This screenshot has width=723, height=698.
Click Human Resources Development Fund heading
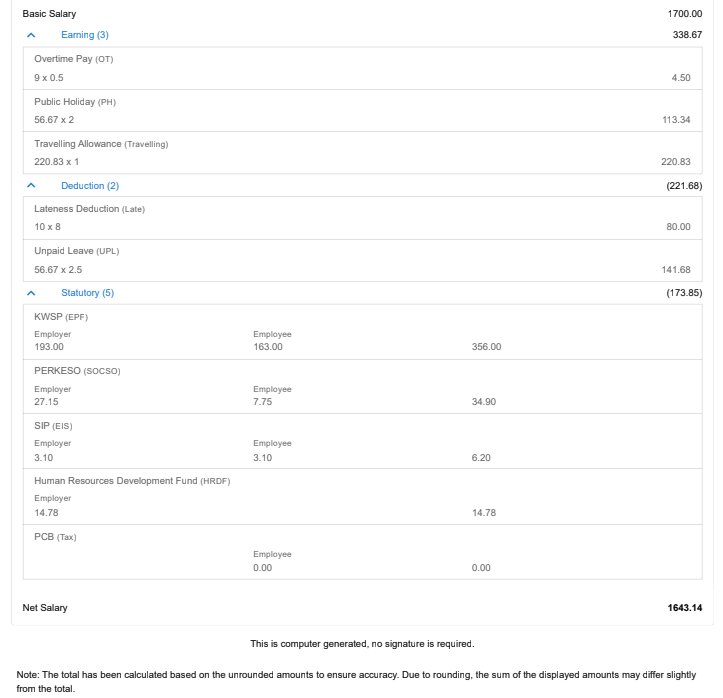click(131, 481)
